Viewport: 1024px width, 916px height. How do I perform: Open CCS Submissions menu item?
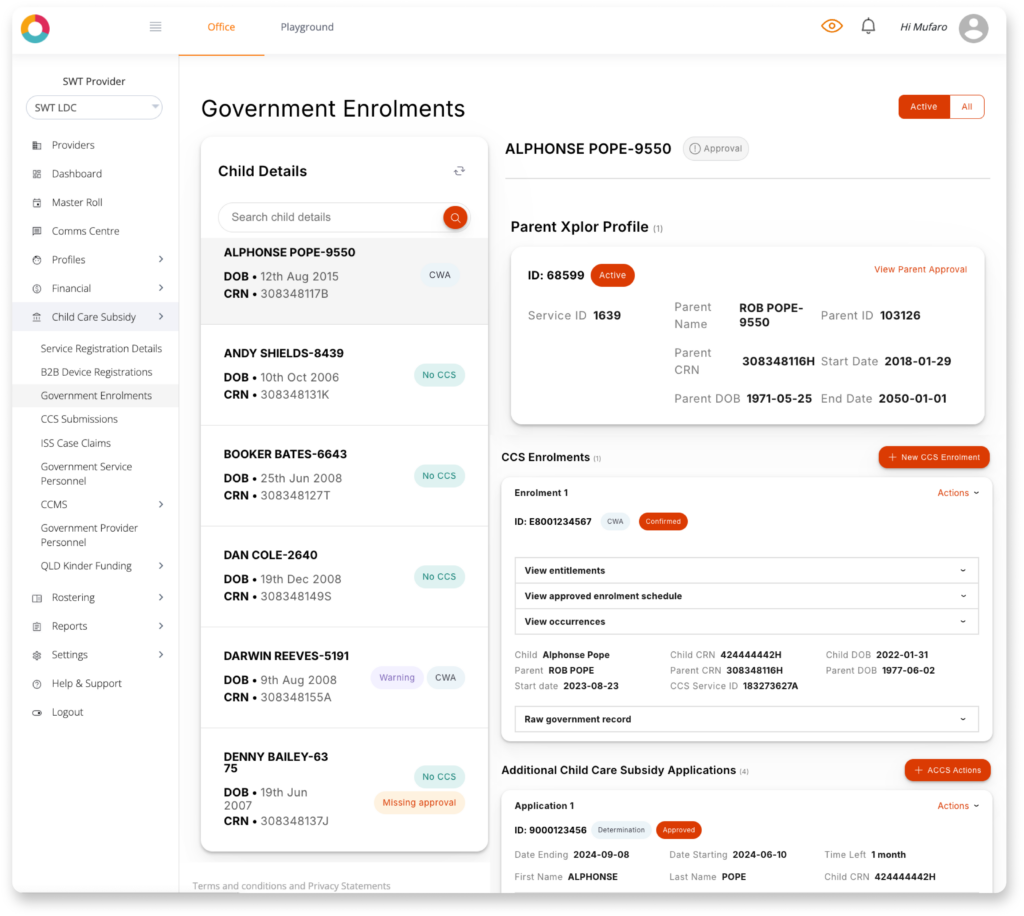click(79, 419)
